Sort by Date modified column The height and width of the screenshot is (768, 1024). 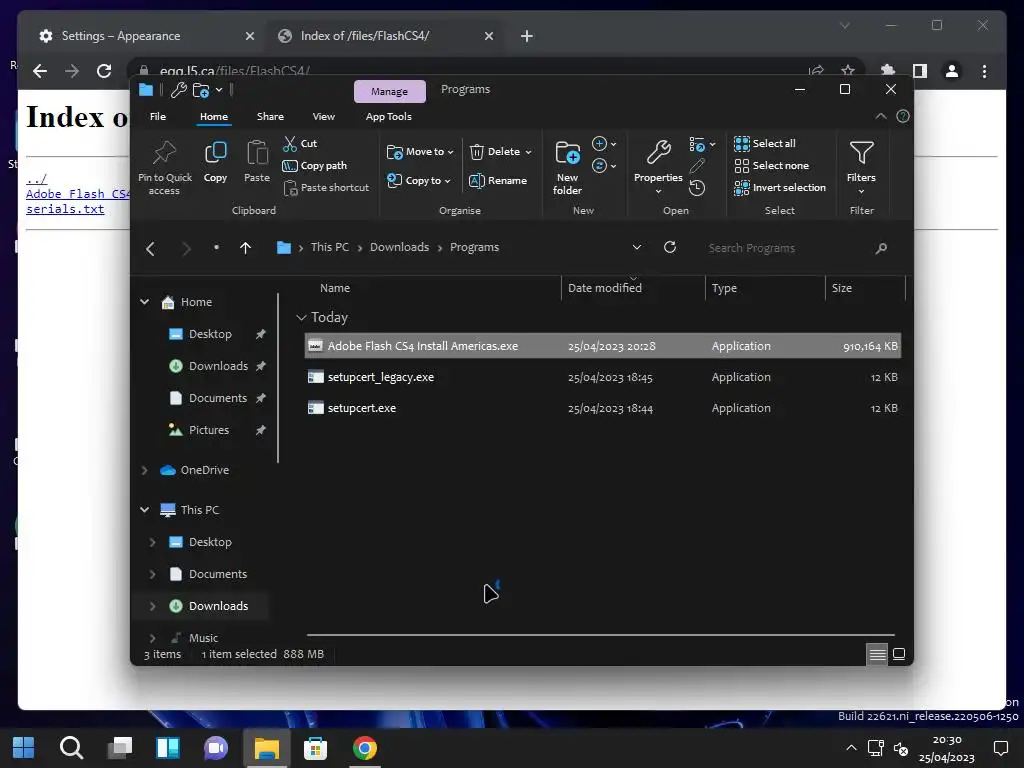pos(633,288)
